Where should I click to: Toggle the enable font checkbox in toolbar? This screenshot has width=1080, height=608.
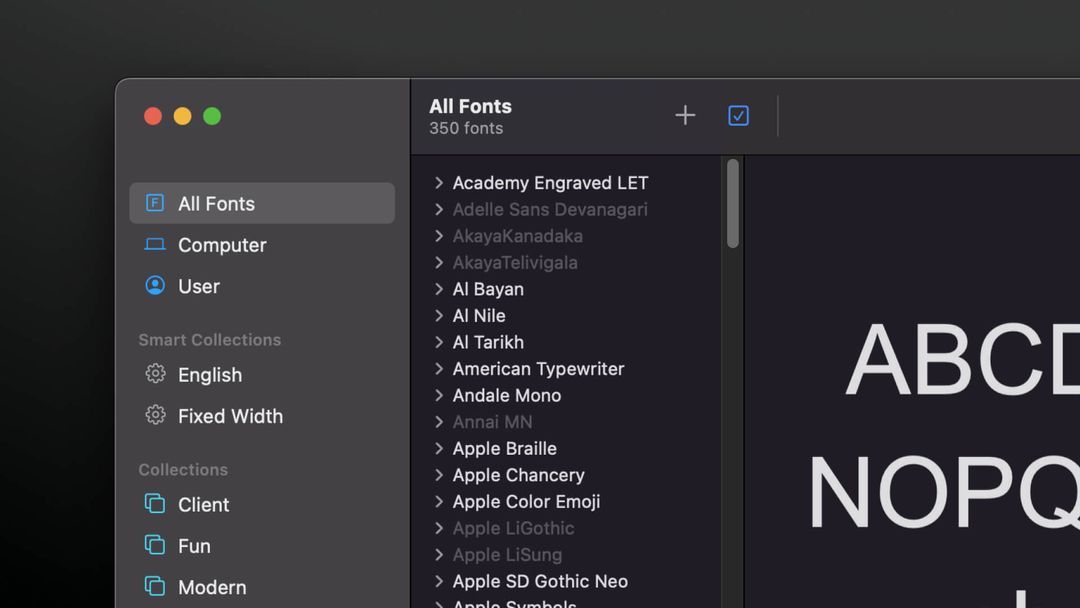[x=738, y=116]
